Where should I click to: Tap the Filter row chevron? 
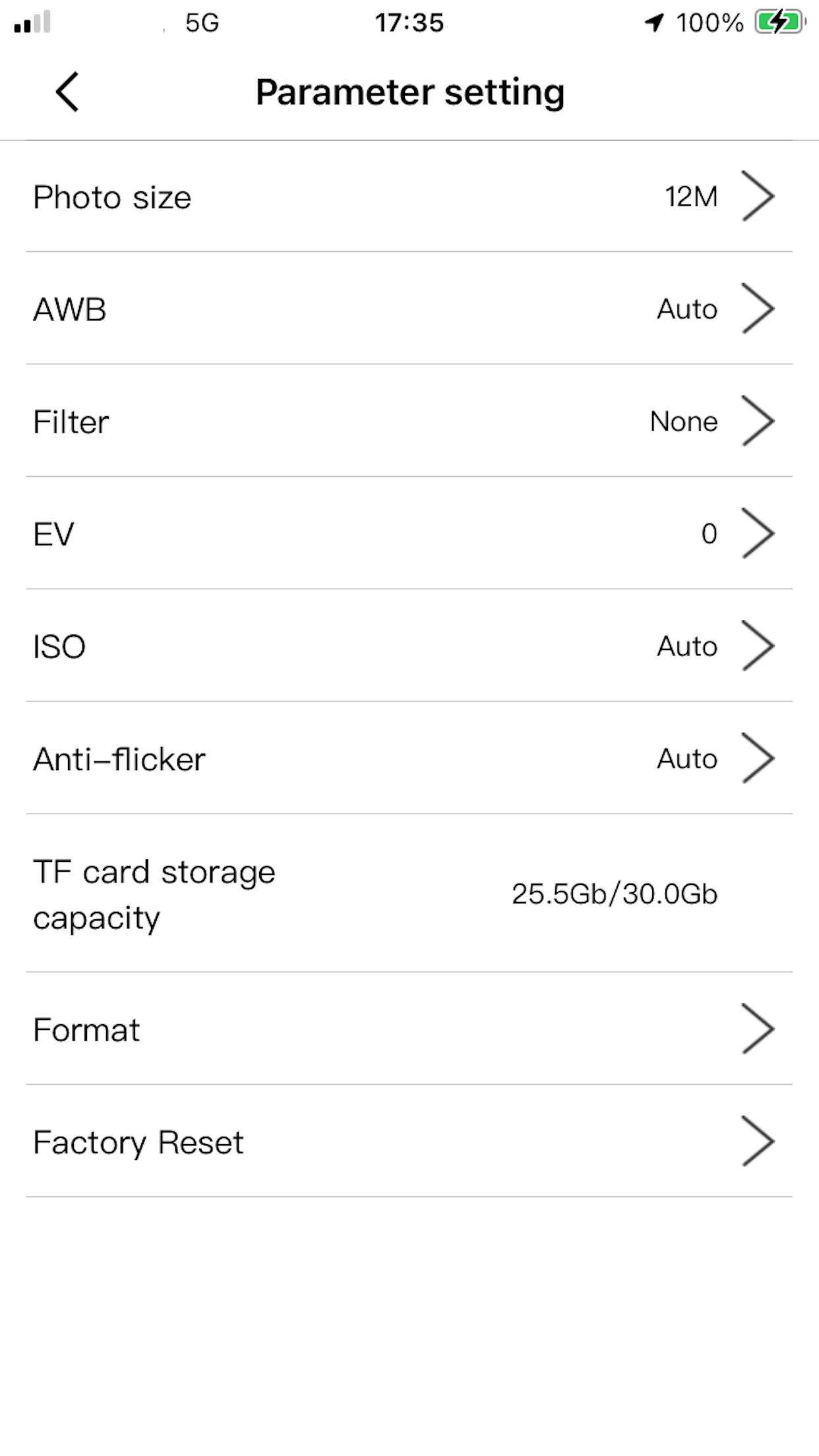(x=758, y=421)
